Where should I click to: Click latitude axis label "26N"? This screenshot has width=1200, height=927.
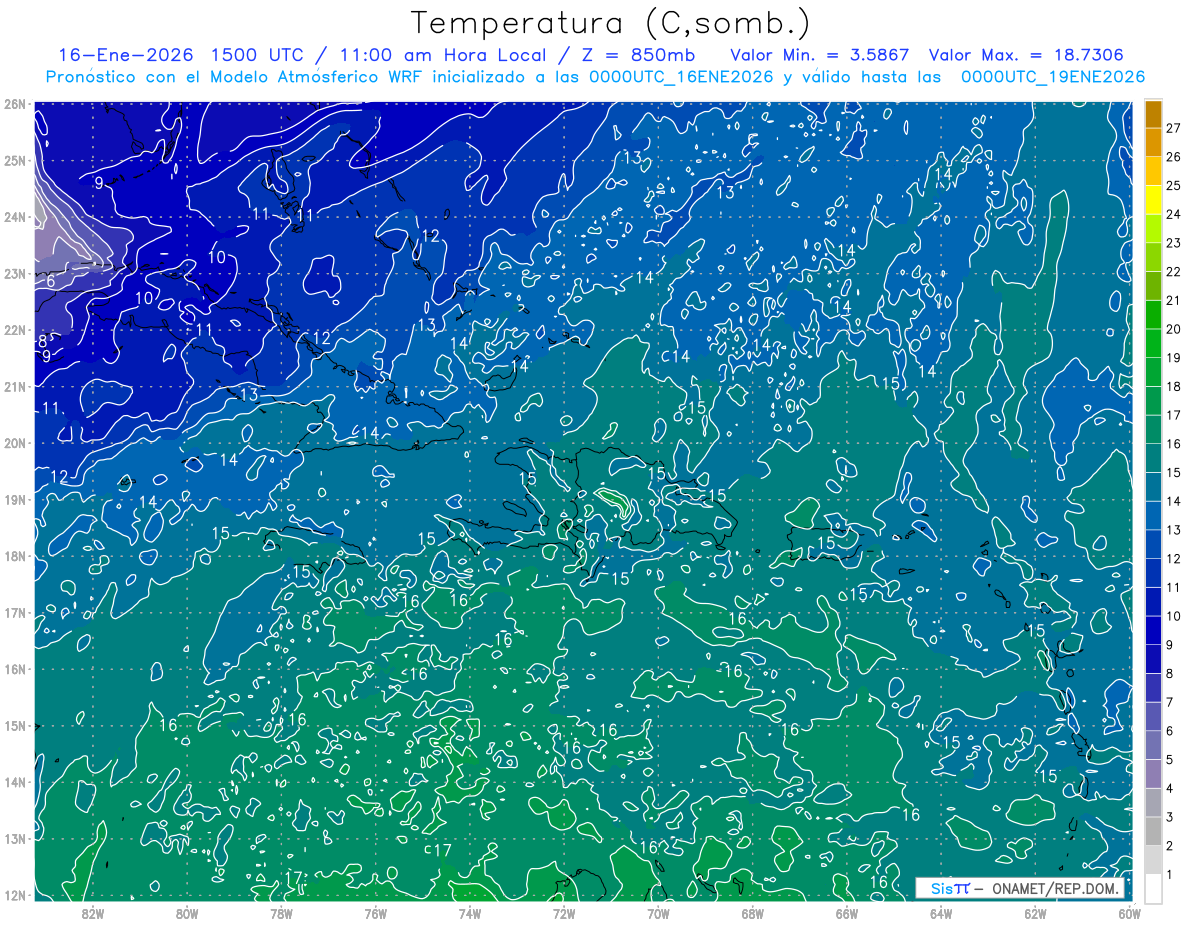(x=15, y=104)
